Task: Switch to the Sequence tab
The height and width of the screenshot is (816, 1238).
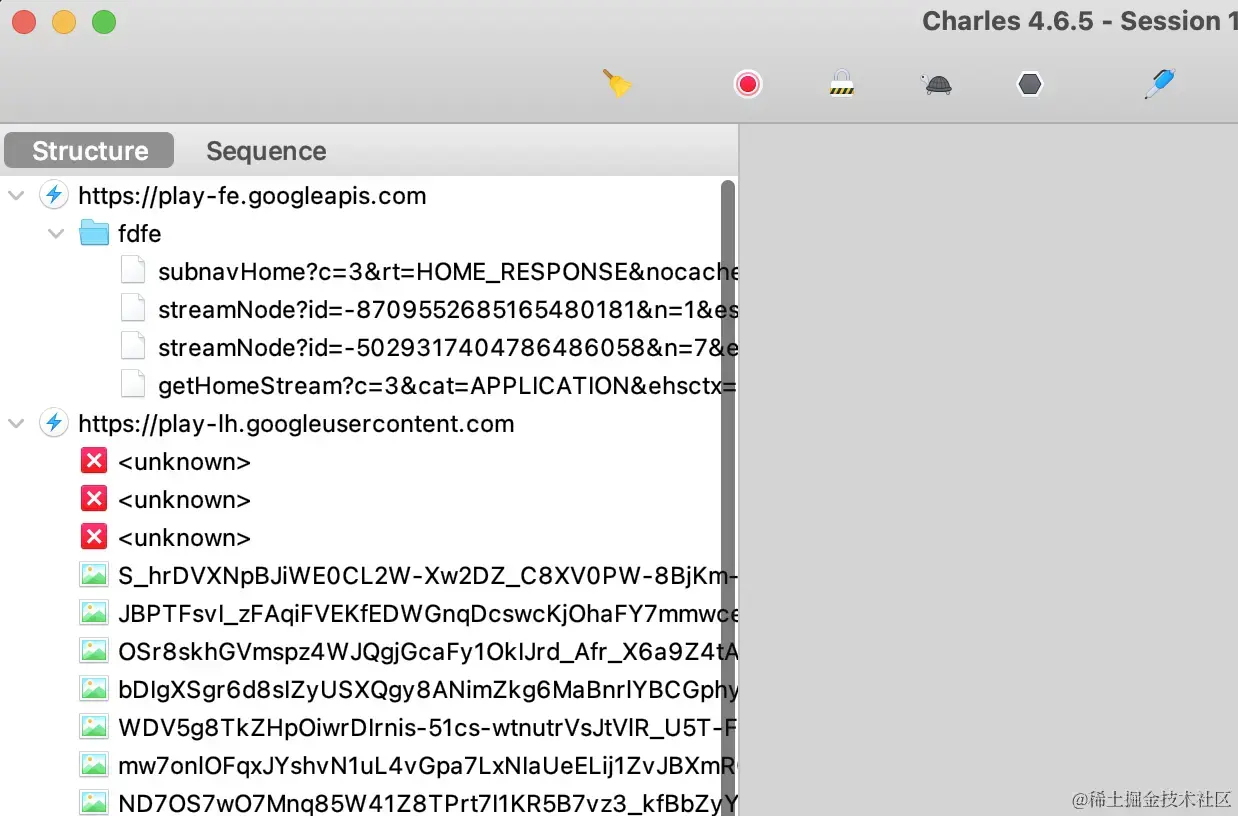Action: pos(266,151)
